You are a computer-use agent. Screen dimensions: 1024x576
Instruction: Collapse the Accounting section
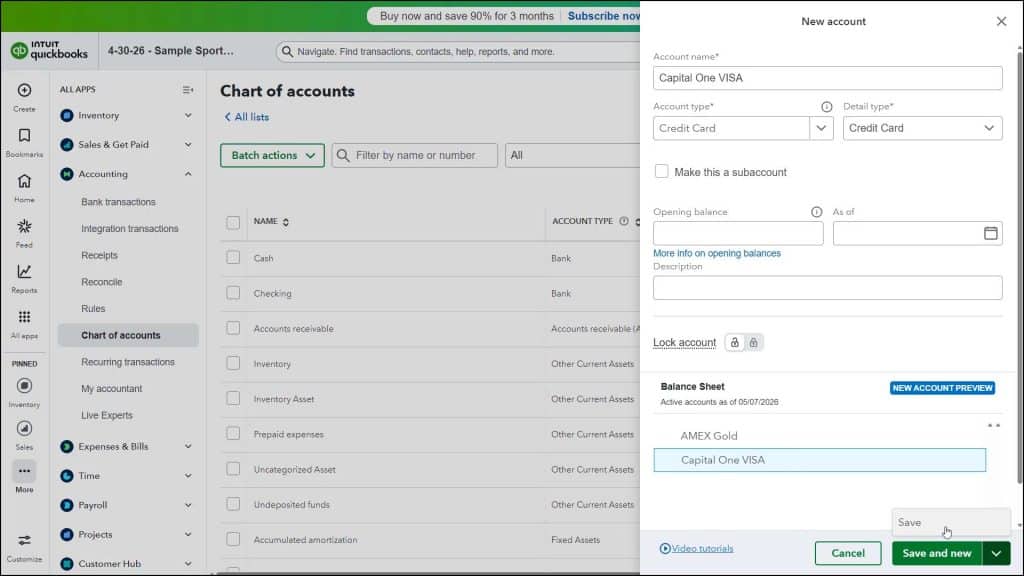188,174
